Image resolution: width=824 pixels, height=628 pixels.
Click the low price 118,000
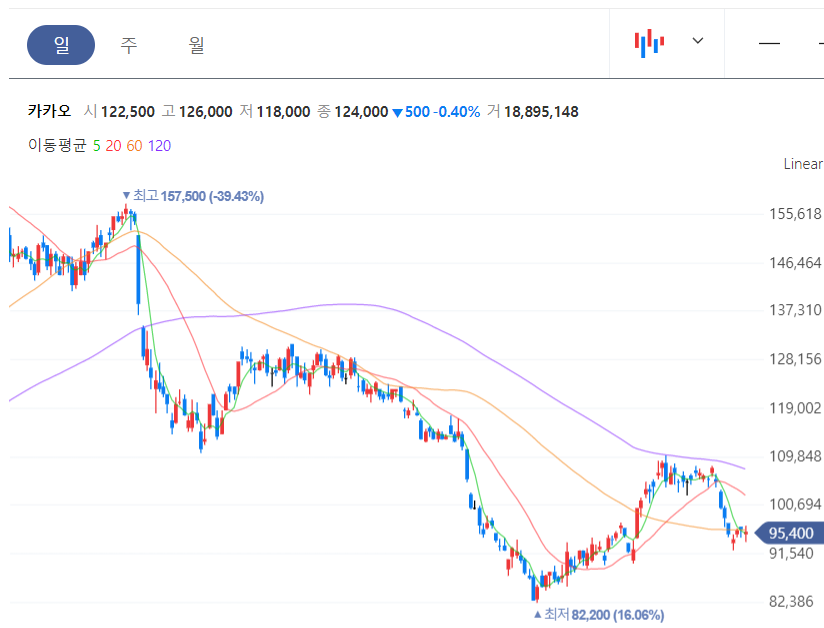click(x=283, y=112)
